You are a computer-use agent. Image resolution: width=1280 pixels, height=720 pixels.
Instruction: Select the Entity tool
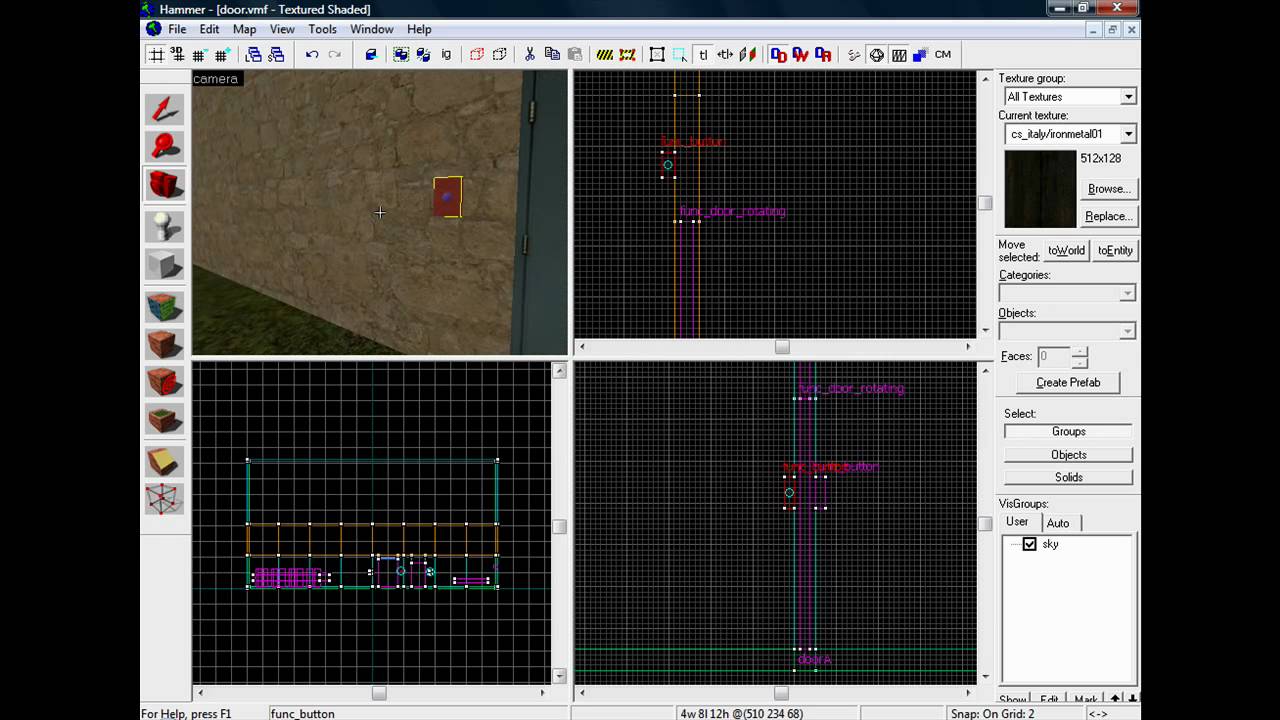(x=165, y=226)
